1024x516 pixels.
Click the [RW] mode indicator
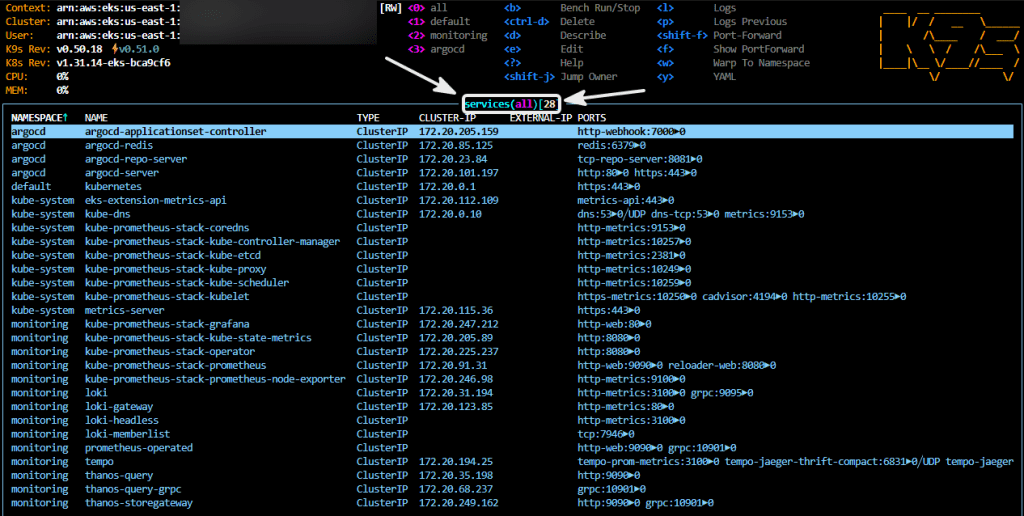(x=391, y=8)
